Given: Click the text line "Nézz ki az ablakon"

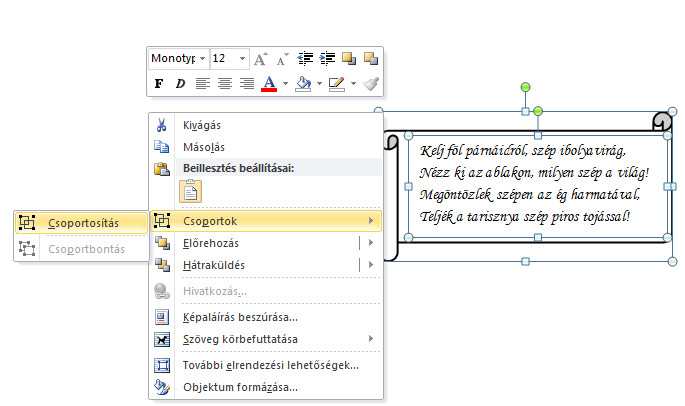Looking at the screenshot, I should tap(534, 173).
